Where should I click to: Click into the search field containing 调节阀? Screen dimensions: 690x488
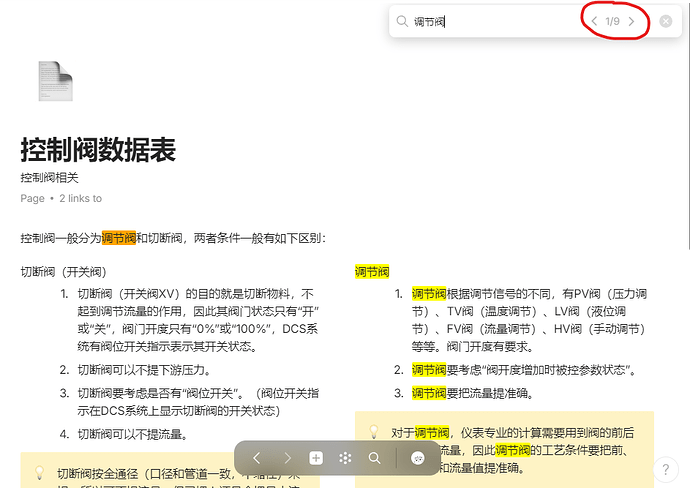pyautogui.click(x=493, y=21)
